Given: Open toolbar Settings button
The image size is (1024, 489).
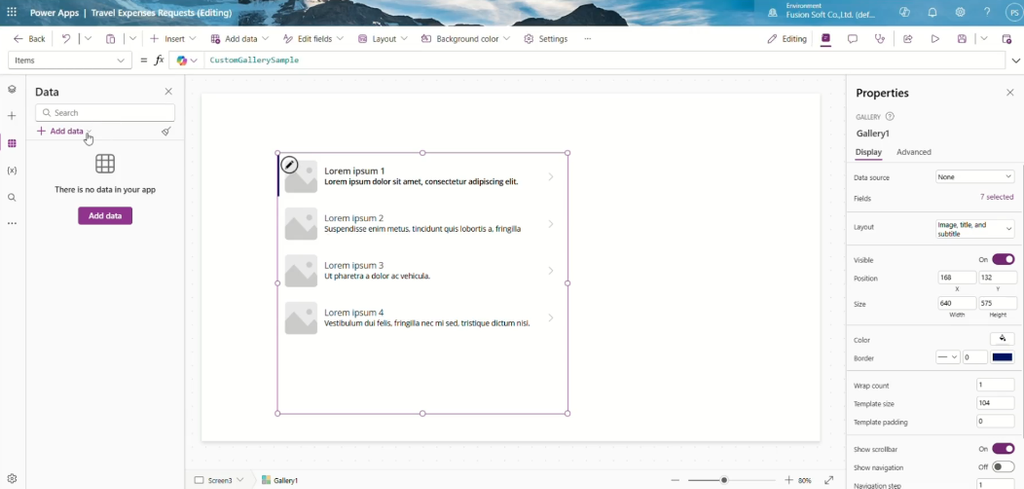Looking at the screenshot, I should [546, 39].
